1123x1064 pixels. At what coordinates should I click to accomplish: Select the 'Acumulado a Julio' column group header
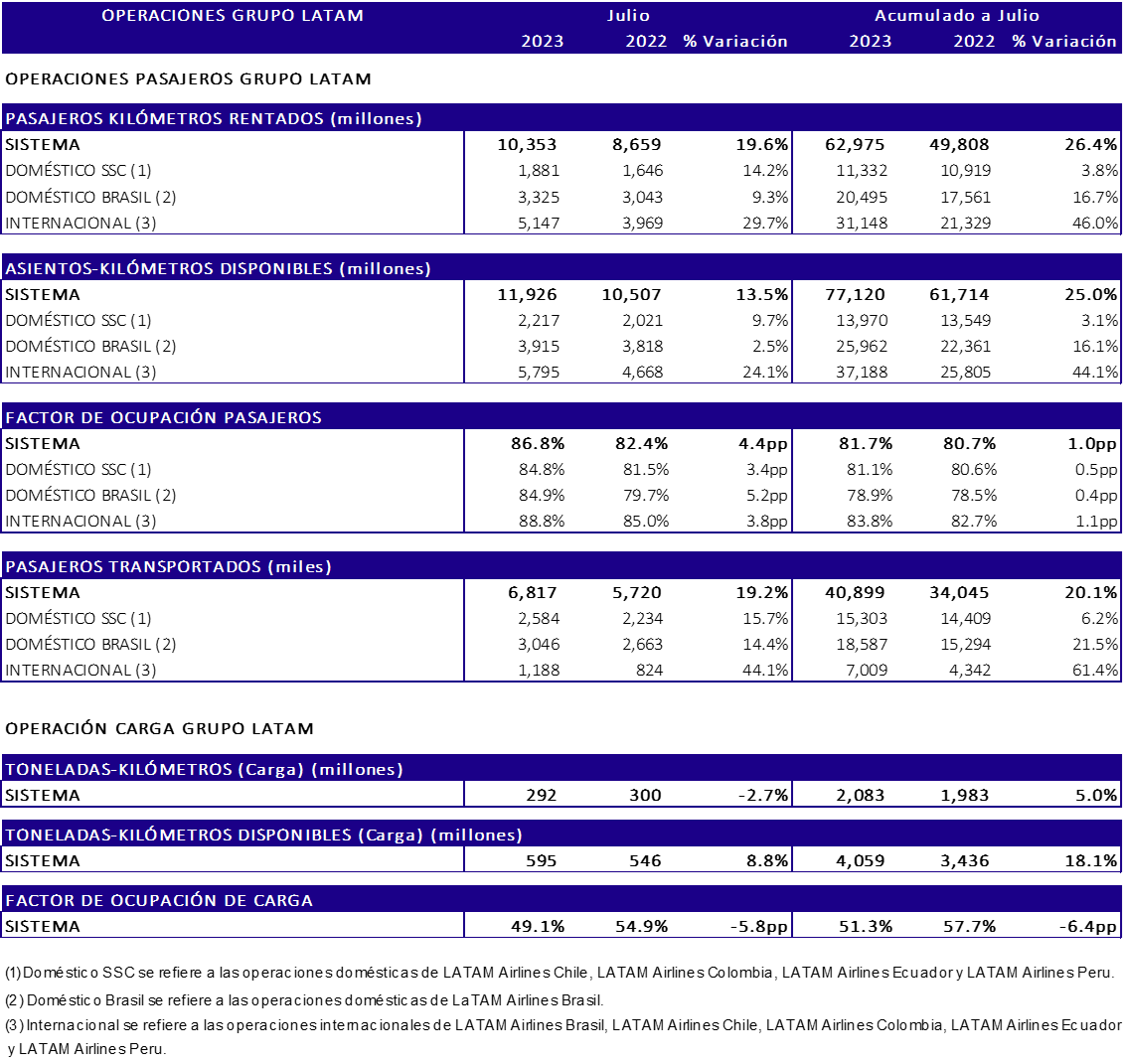[957, 15]
